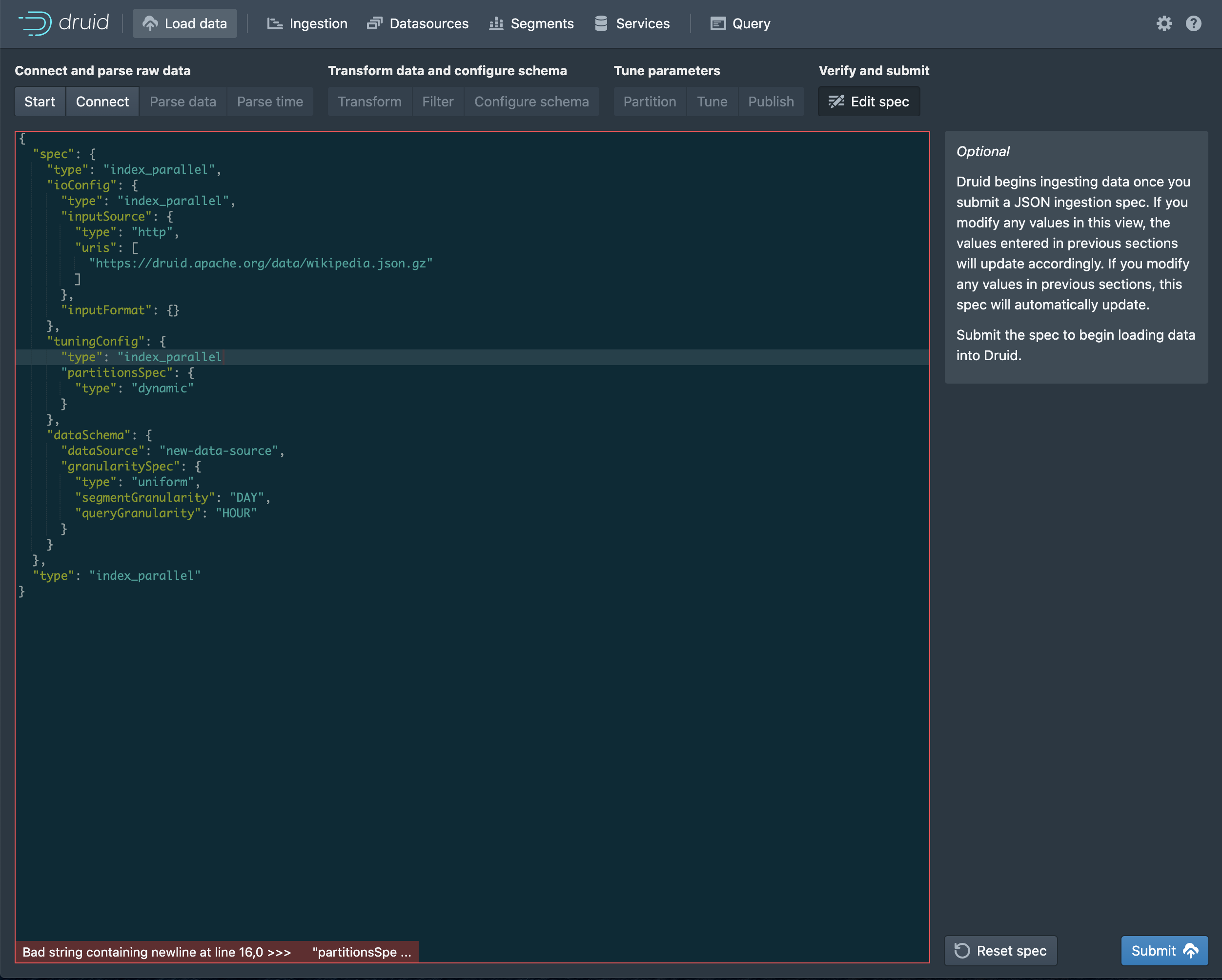Click the Load data cloud upload icon
The width and height of the screenshot is (1222, 980).
coord(150,24)
